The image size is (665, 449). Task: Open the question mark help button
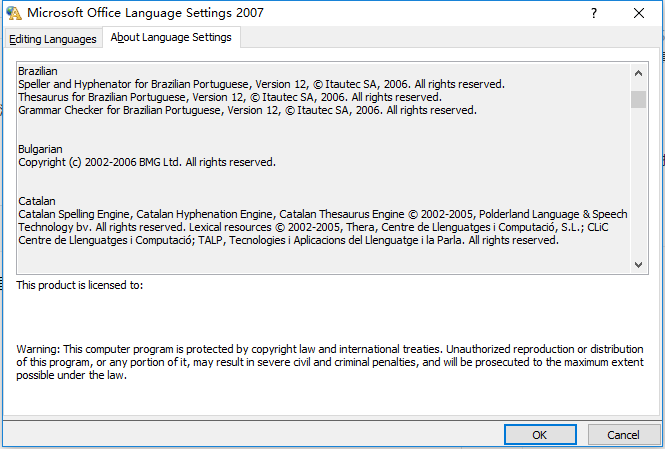point(594,13)
